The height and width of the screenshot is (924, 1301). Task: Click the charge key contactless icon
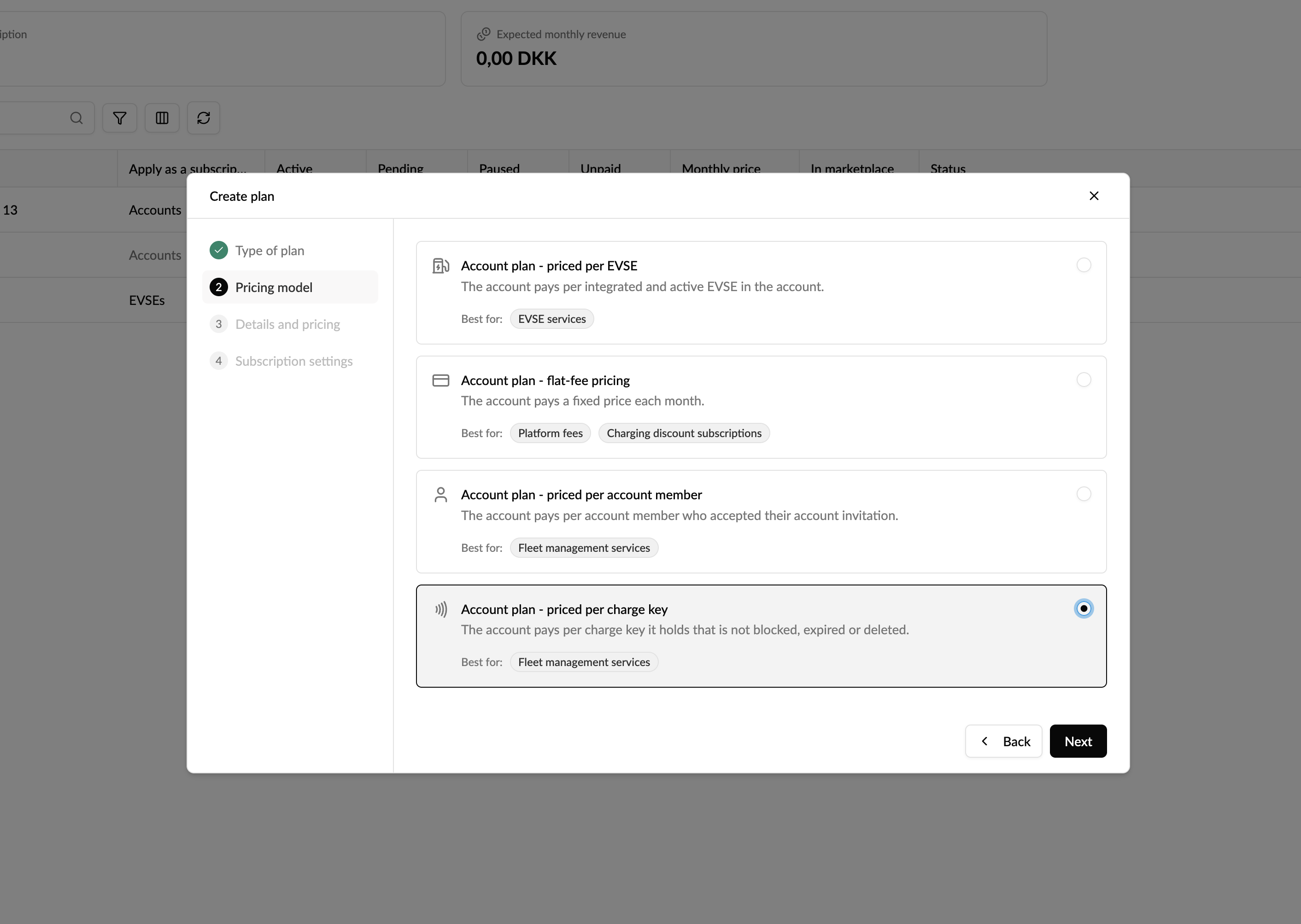tap(440, 609)
